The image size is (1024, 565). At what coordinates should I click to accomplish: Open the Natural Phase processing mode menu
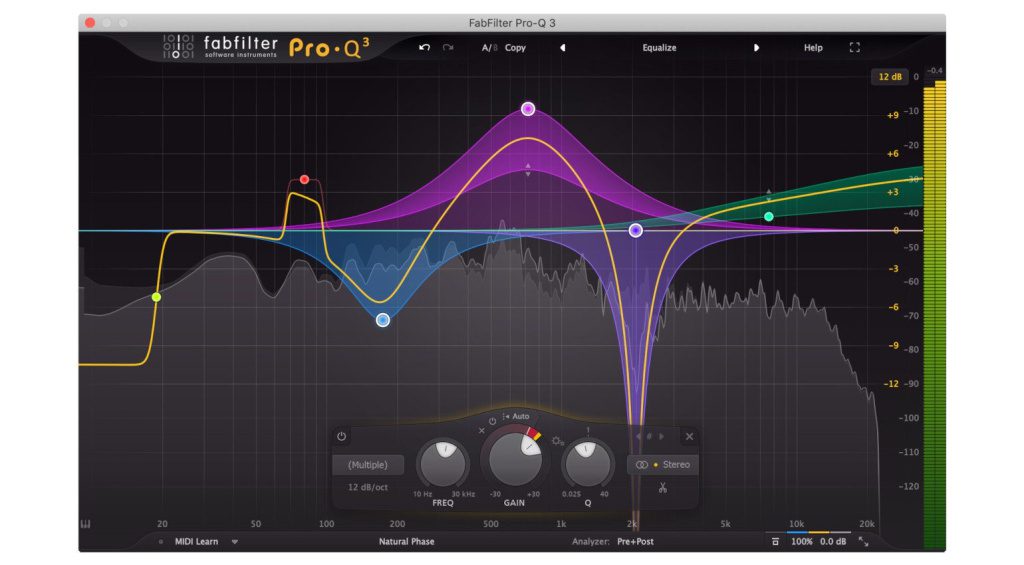coord(408,541)
